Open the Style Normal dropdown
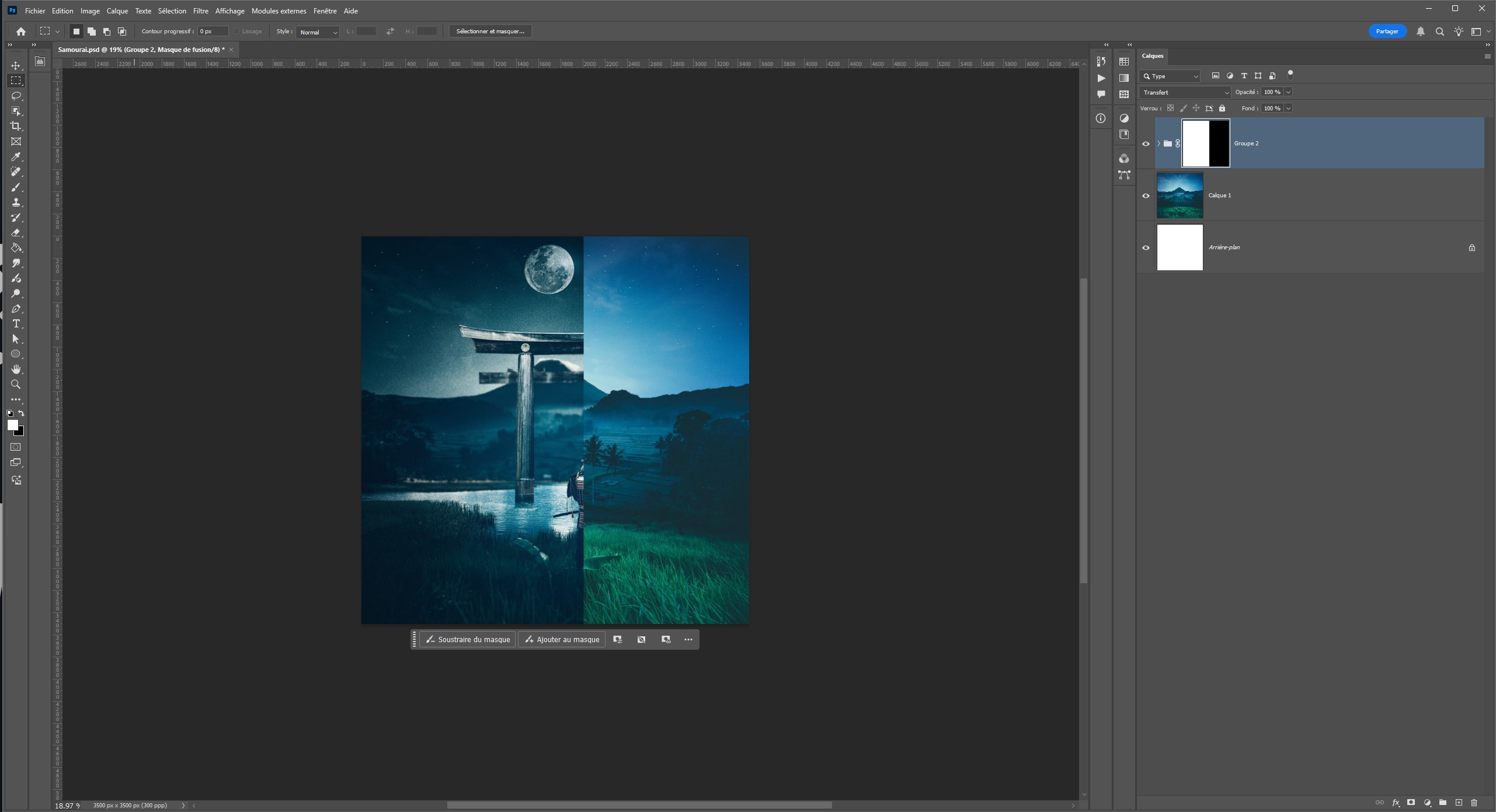Screen dimensions: 1496x812 click(318, 32)
